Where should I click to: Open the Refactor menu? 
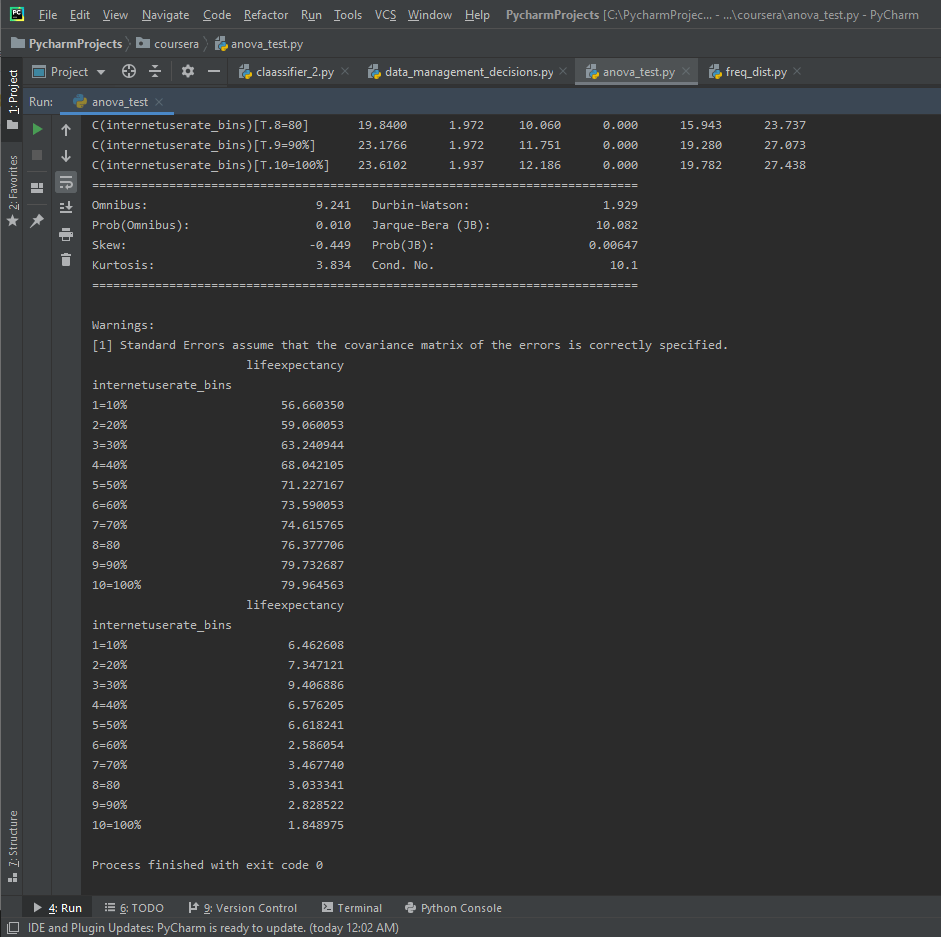tap(266, 15)
